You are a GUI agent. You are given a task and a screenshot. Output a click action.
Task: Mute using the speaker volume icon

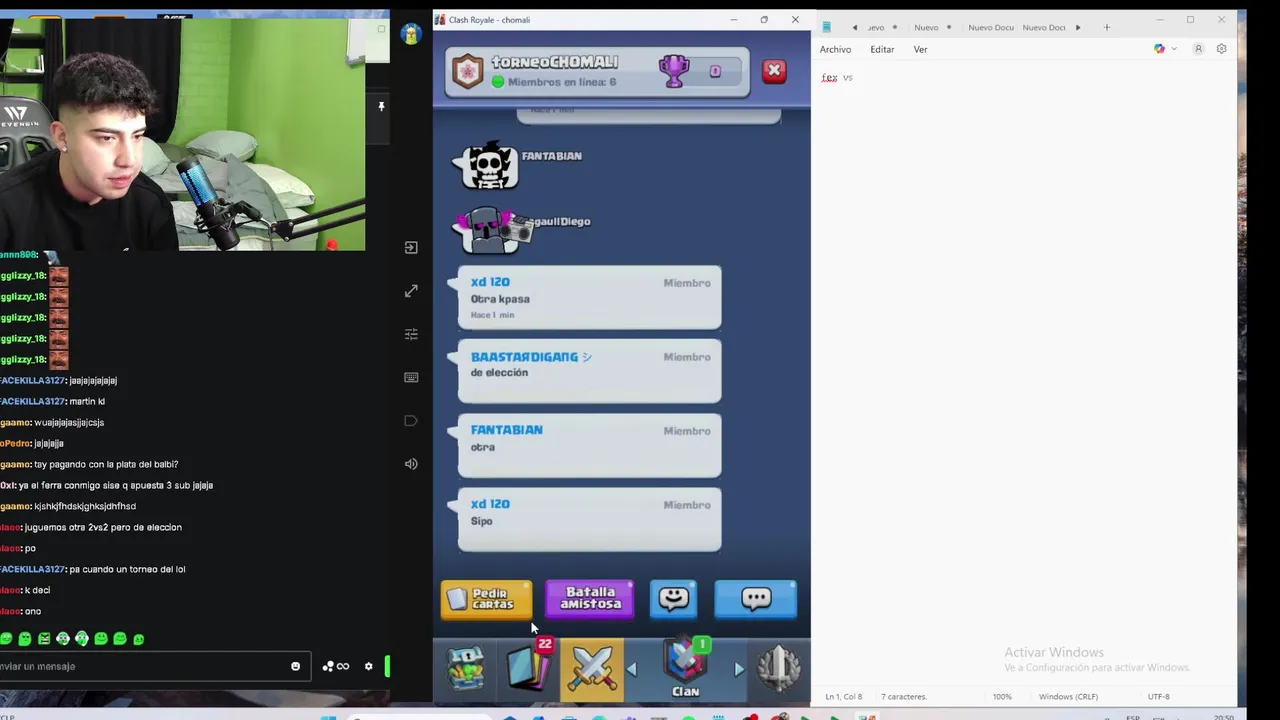411,464
